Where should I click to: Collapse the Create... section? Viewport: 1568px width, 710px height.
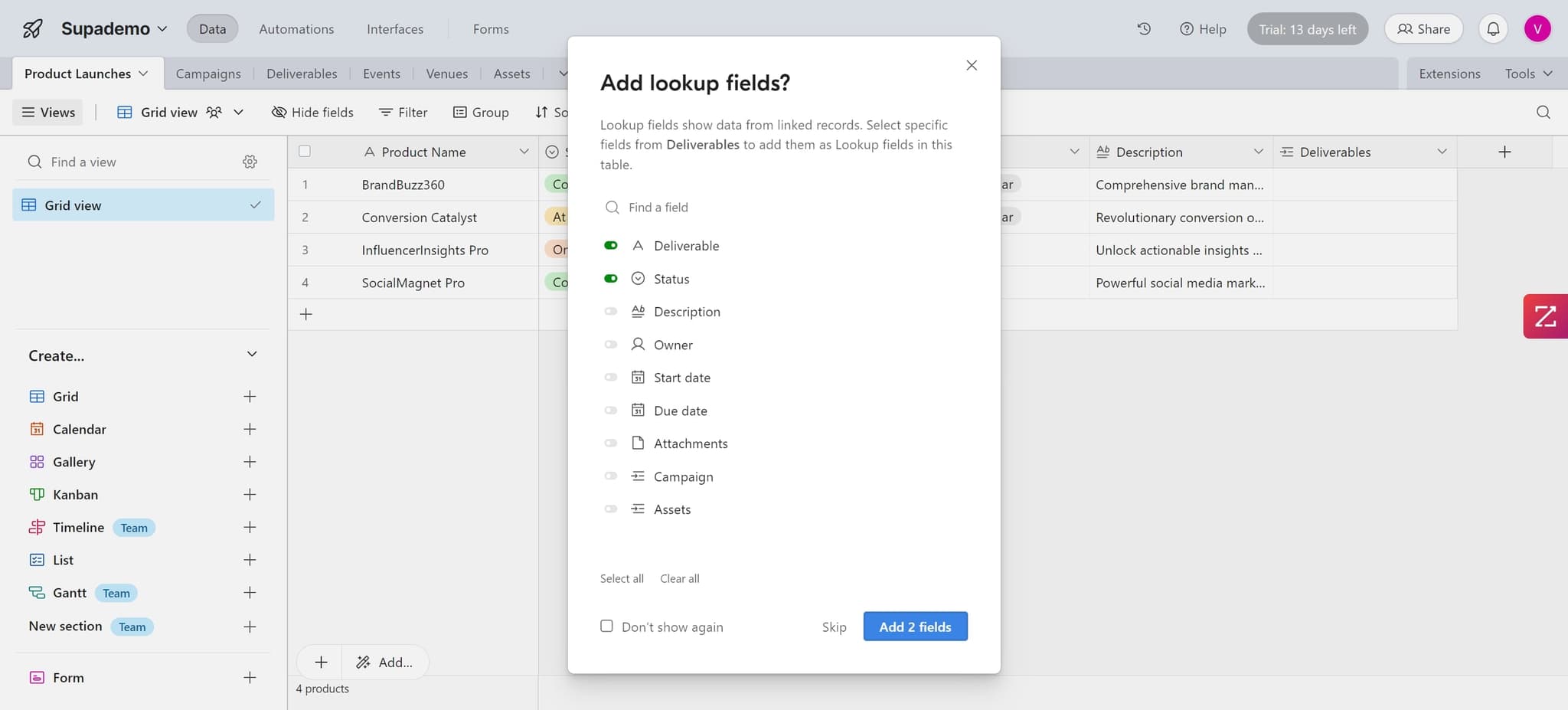coord(251,354)
